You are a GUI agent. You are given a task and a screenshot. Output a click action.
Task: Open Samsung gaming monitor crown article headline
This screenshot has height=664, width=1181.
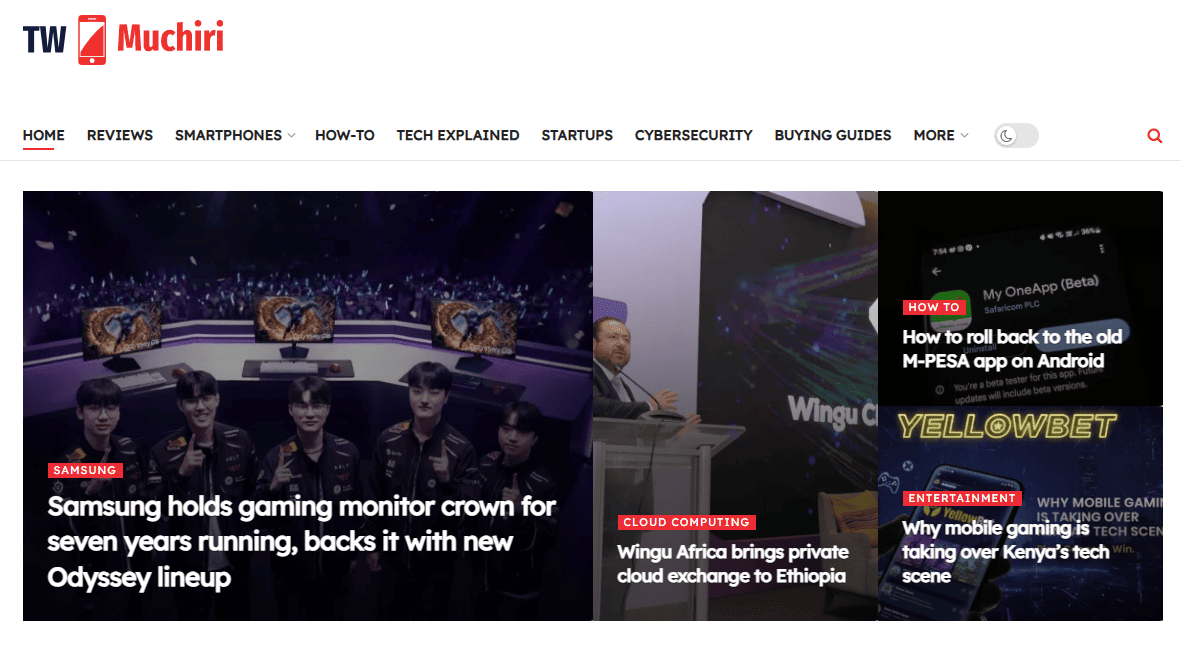(300, 541)
